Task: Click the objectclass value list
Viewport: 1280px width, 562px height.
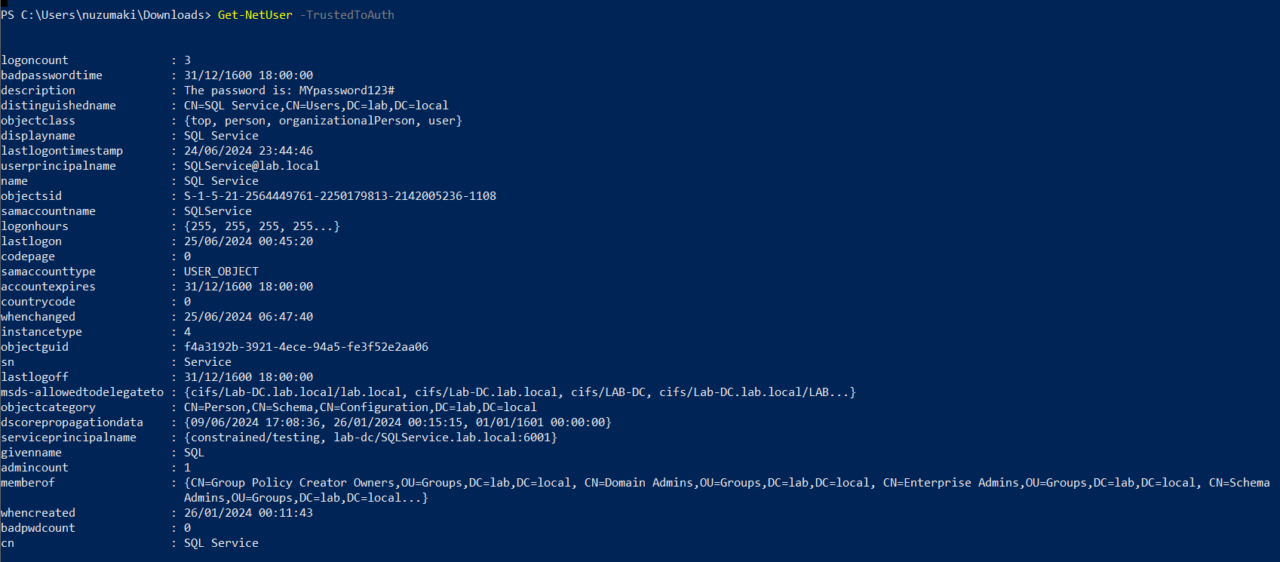Action: click(323, 121)
